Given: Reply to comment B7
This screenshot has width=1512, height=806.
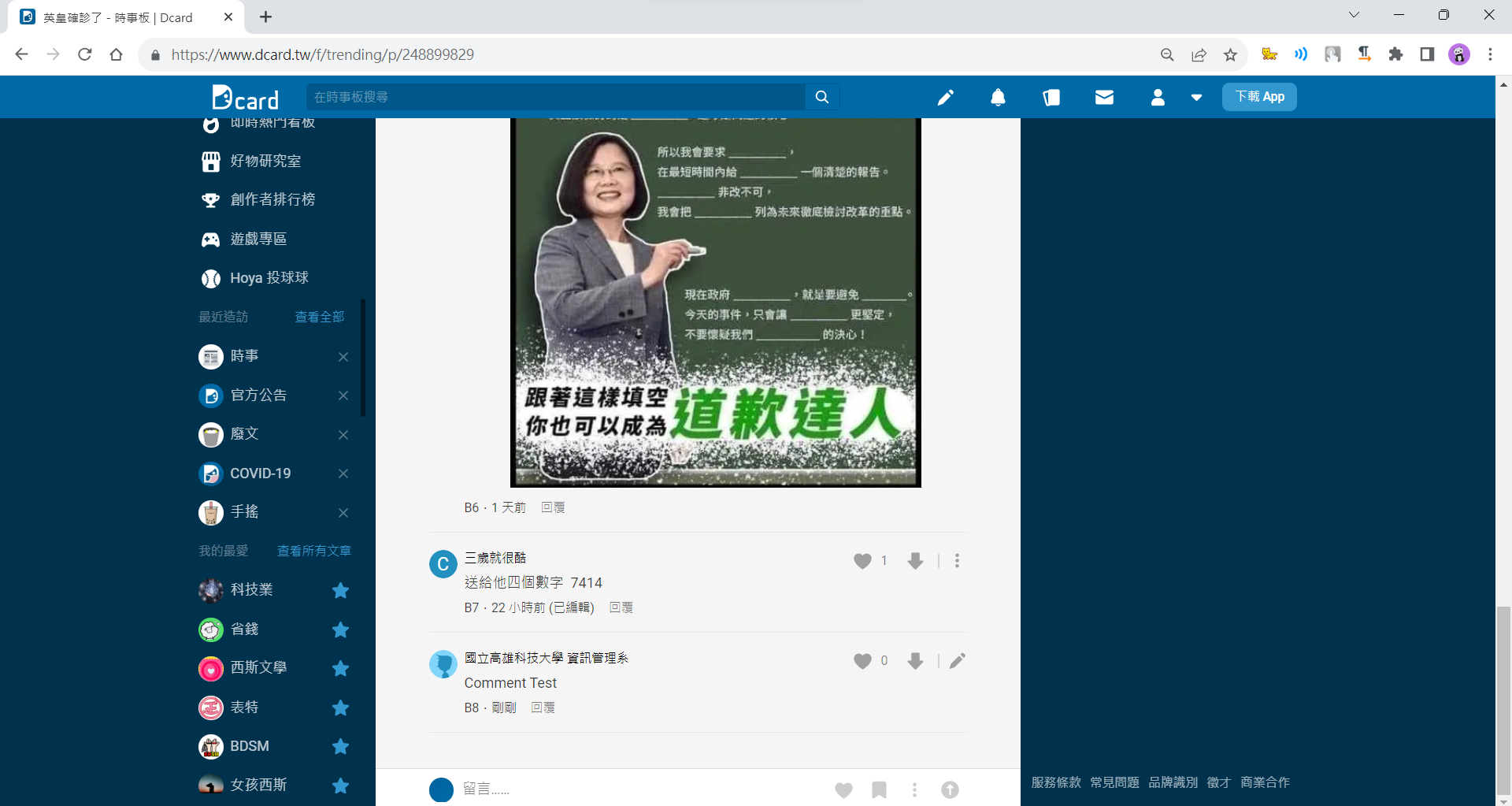Looking at the screenshot, I should pos(621,608).
